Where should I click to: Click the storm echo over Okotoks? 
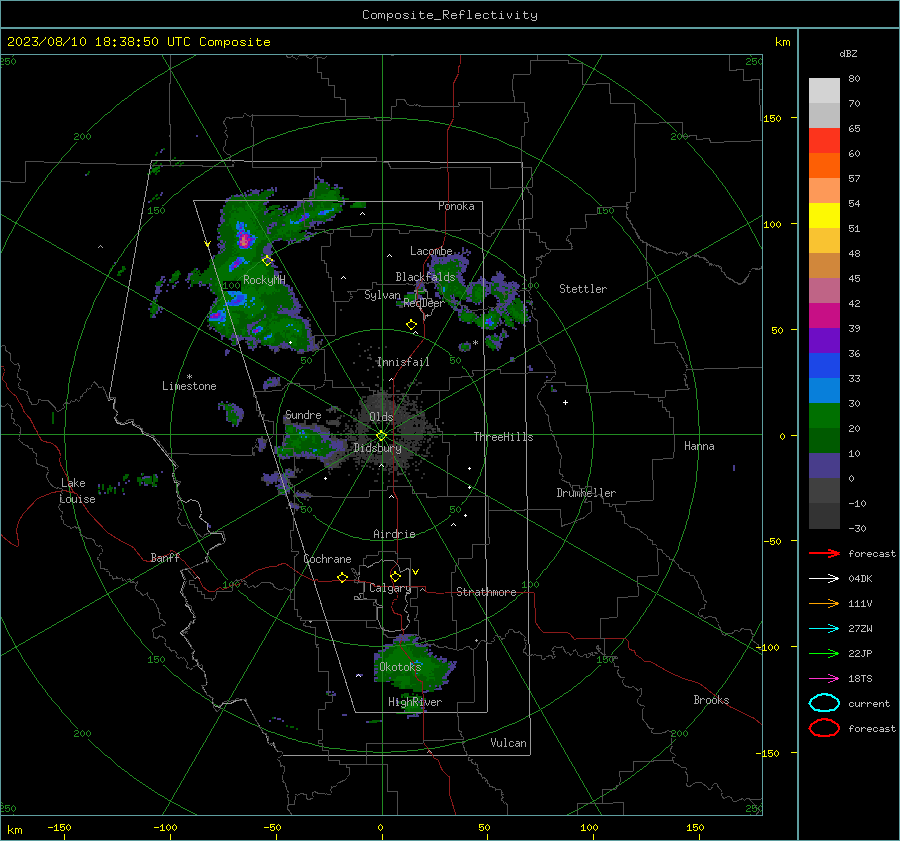tap(414, 663)
